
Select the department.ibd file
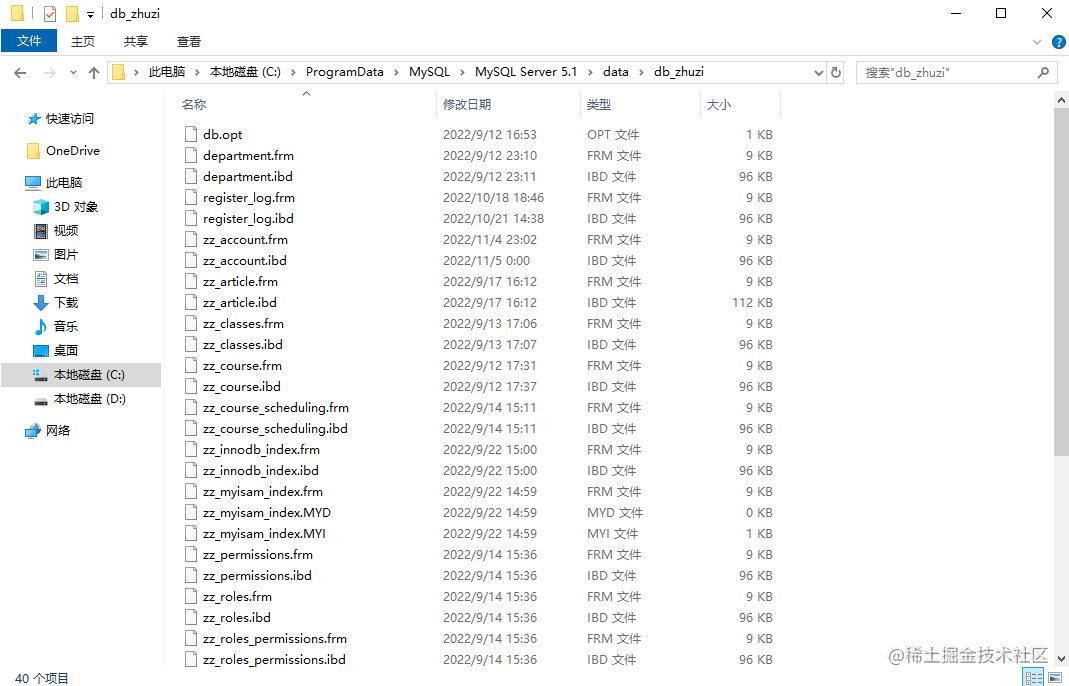[247, 177]
